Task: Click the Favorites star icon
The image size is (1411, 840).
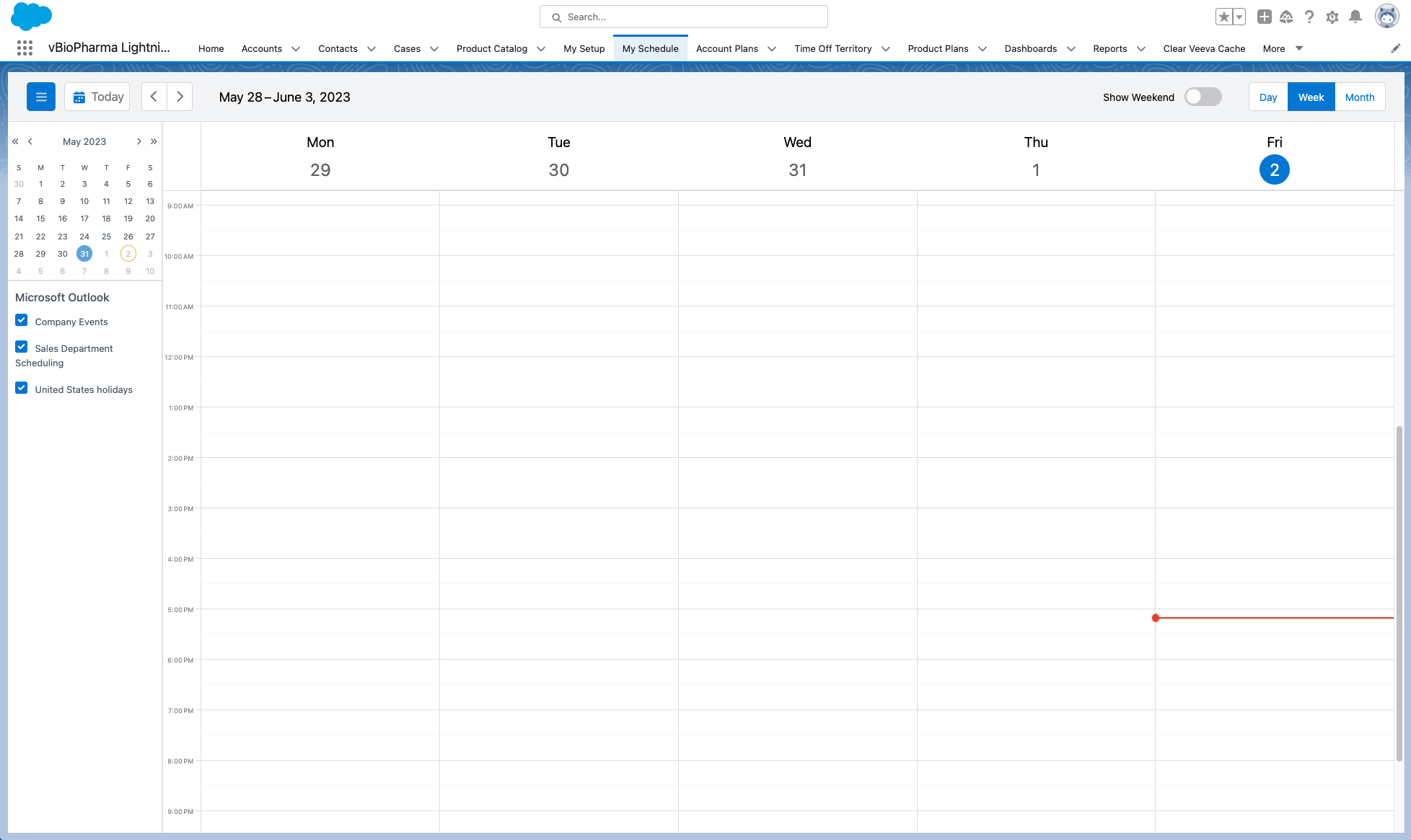Action: 1223,17
